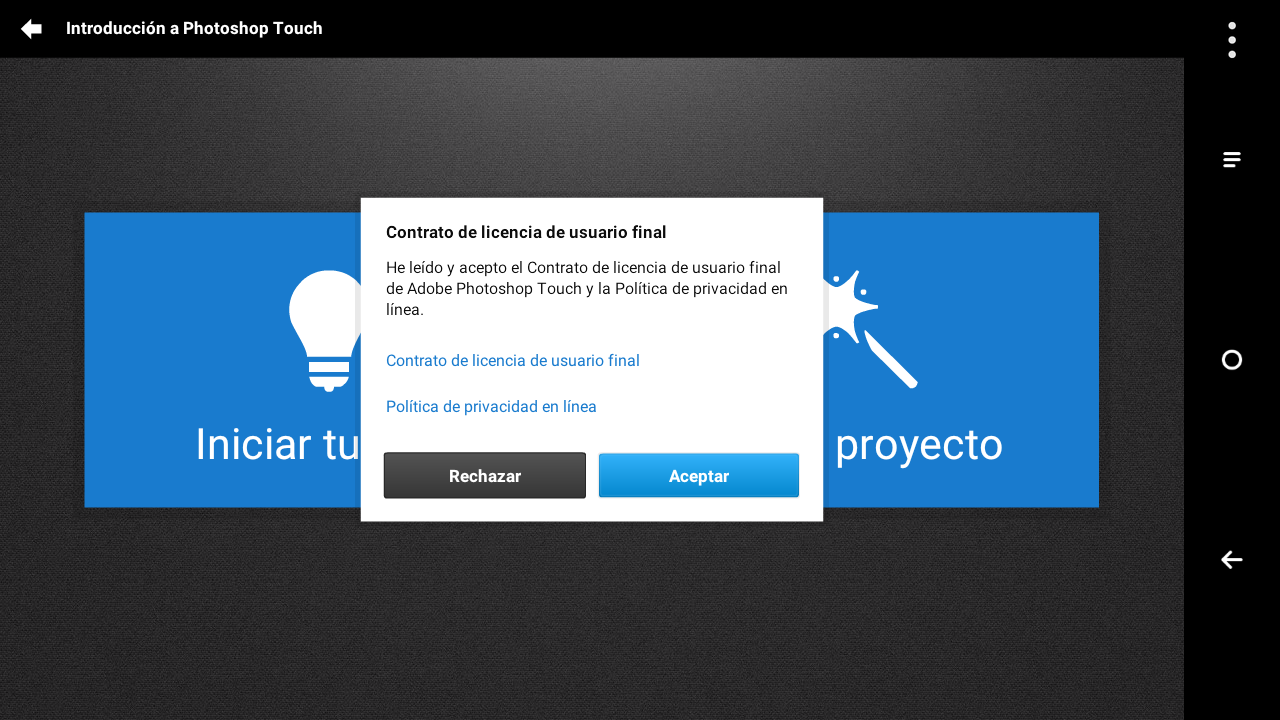1280x720 pixels.
Task: Click the dialog heading 'Contrato de licencia de usuario final'
Action: coord(526,233)
